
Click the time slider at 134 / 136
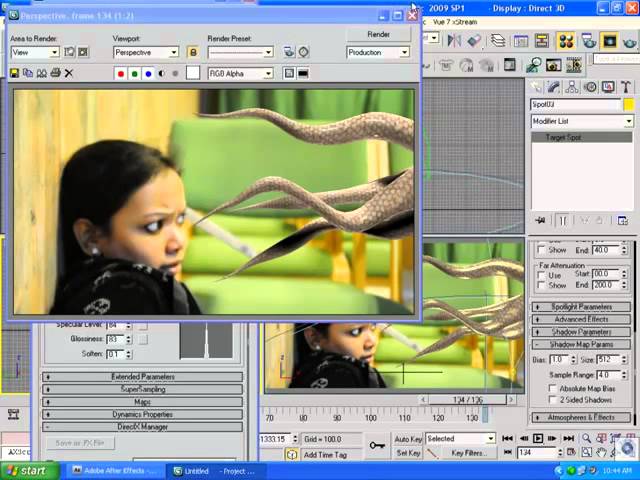[x=467, y=400]
